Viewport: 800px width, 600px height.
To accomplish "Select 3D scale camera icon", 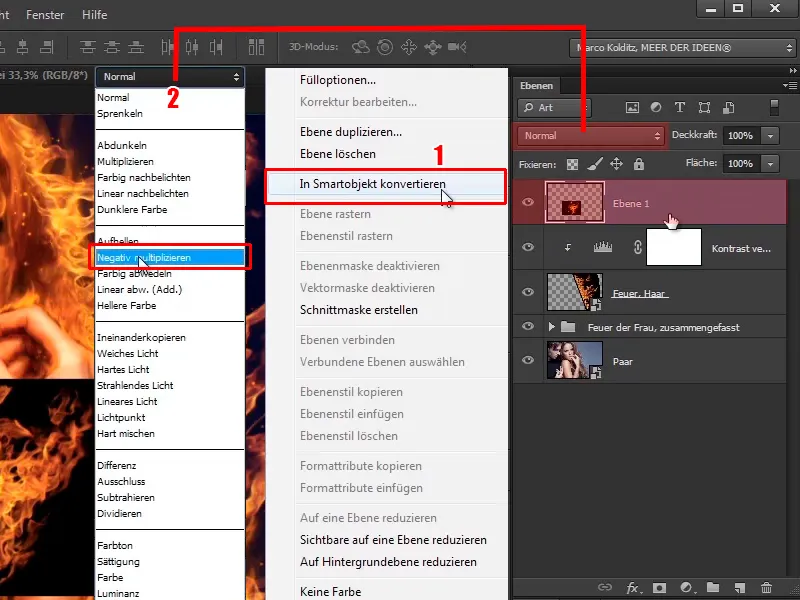I will [457, 47].
